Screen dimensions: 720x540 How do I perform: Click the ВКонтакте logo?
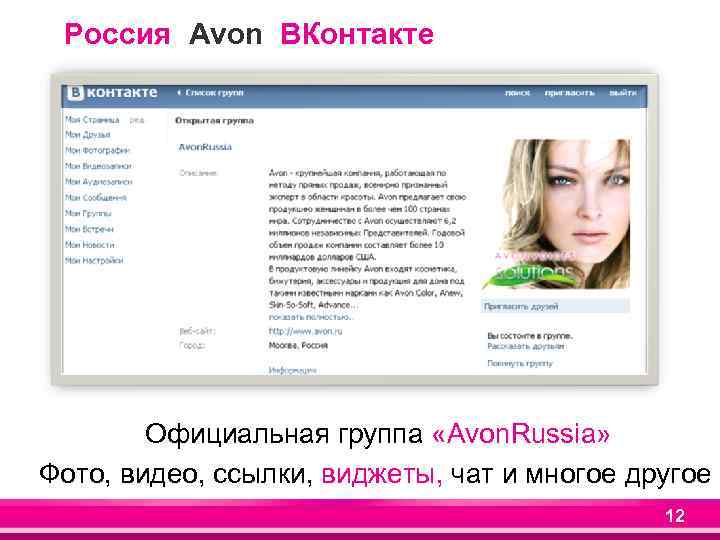(112, 93)
